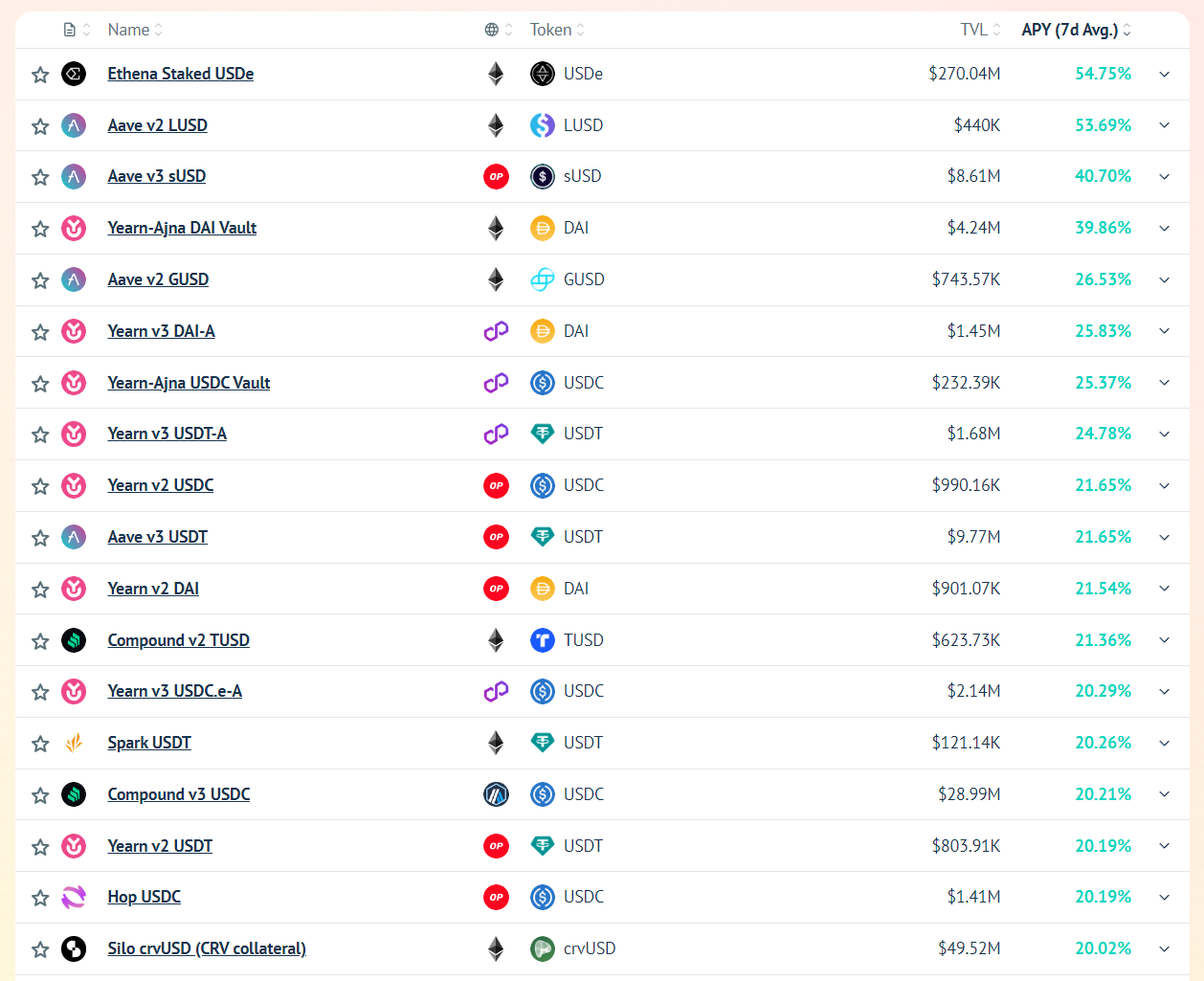Image resolution: width=1204 pixels, height=981 pixels.
Task: Open Aave v3 USDT link
Action: click(158, 537)
